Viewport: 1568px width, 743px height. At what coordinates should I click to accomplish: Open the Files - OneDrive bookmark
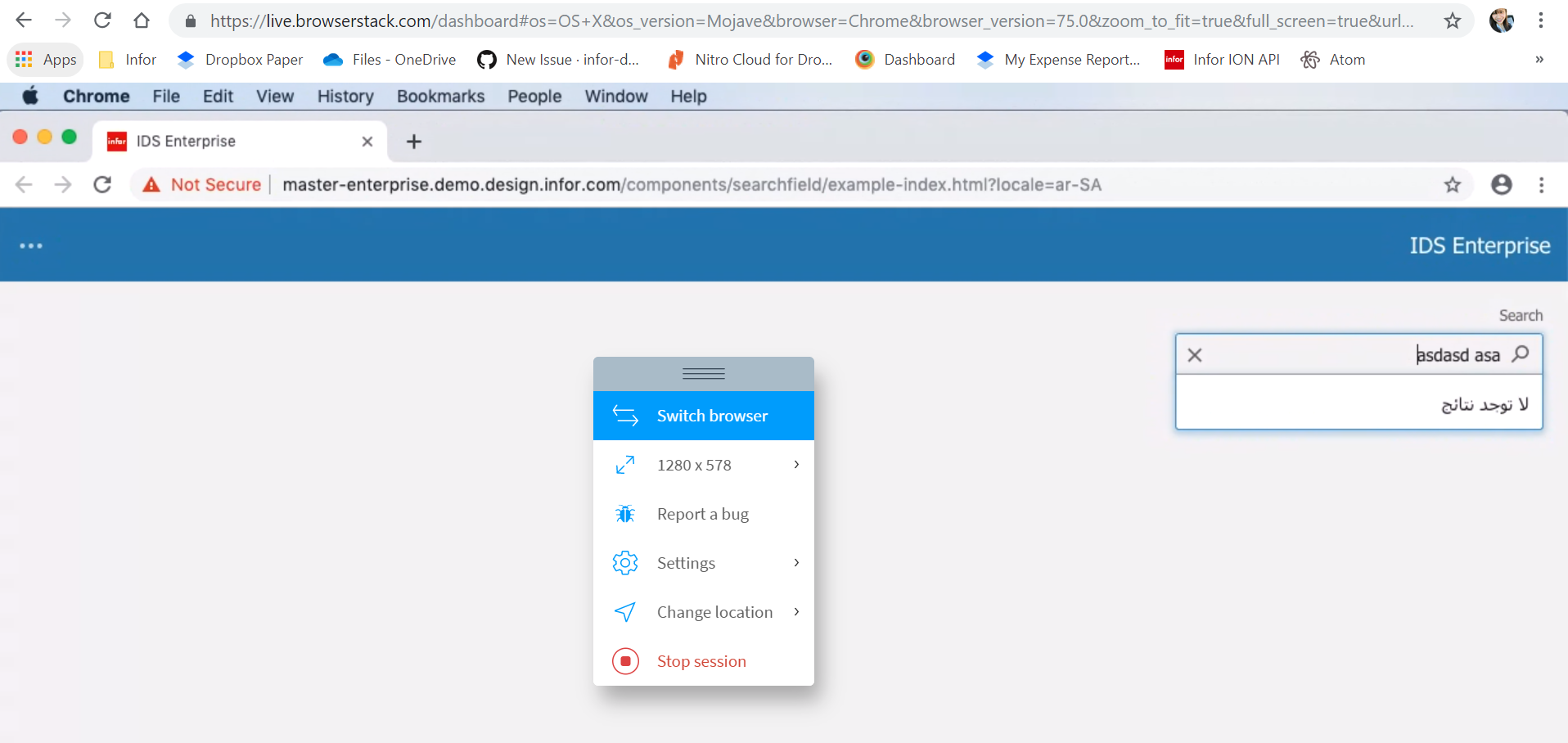pos(390,60)
